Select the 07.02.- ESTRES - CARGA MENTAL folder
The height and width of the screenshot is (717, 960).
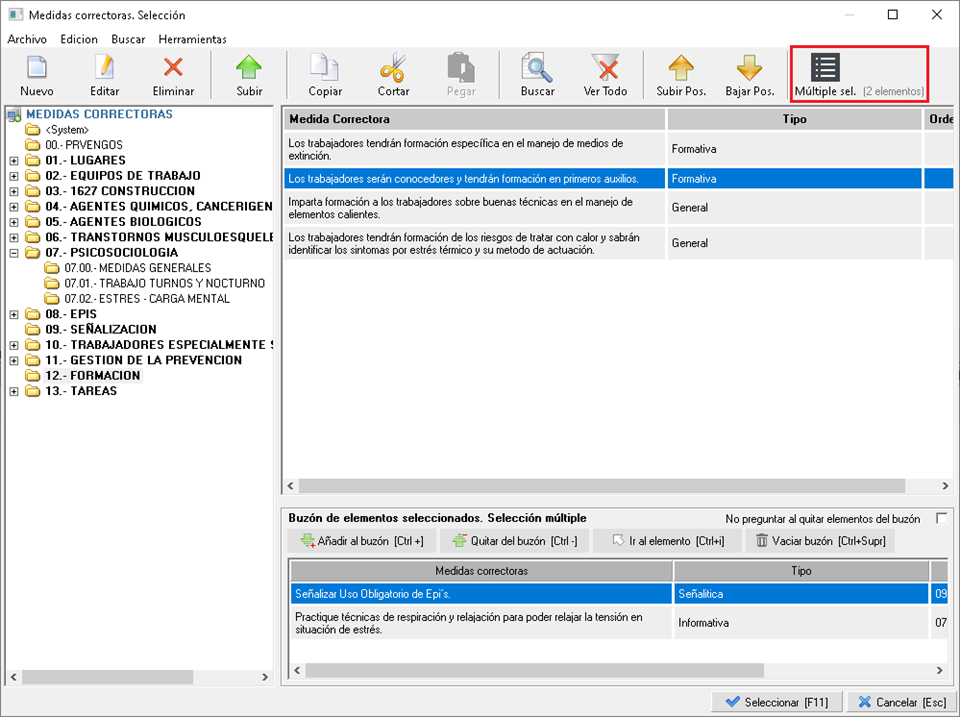(x=146, y=299)
